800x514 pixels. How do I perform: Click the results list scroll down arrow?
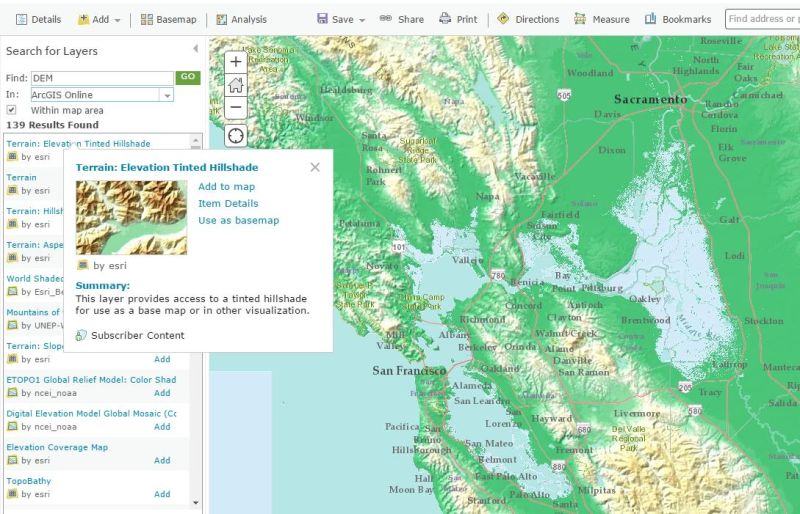click(x=195, y=503)
